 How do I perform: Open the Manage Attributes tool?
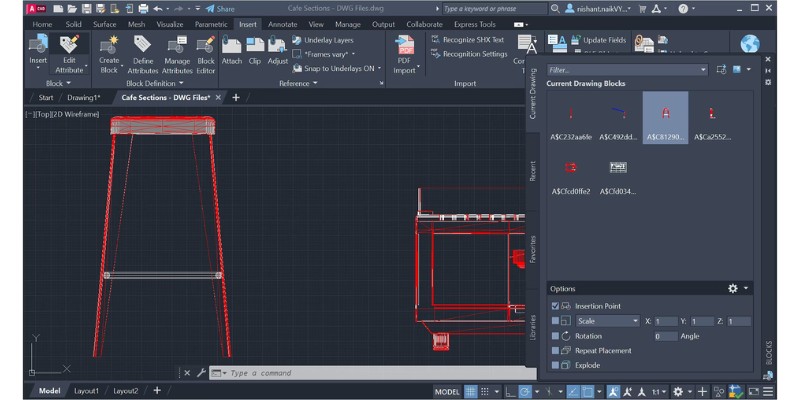[177, 55]
